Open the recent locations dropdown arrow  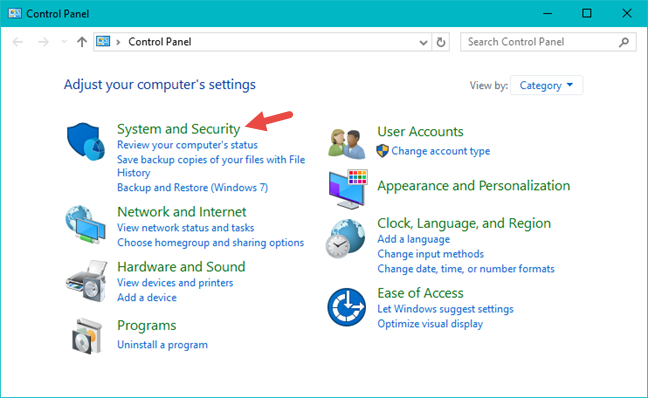coord(64,42)
